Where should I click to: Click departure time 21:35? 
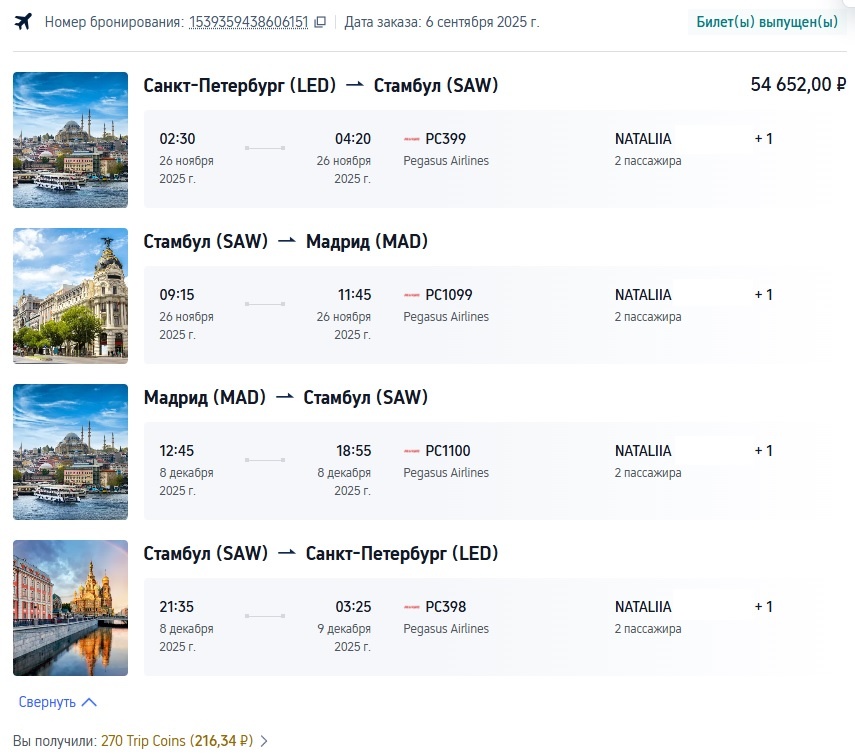(x=177, y=607)
